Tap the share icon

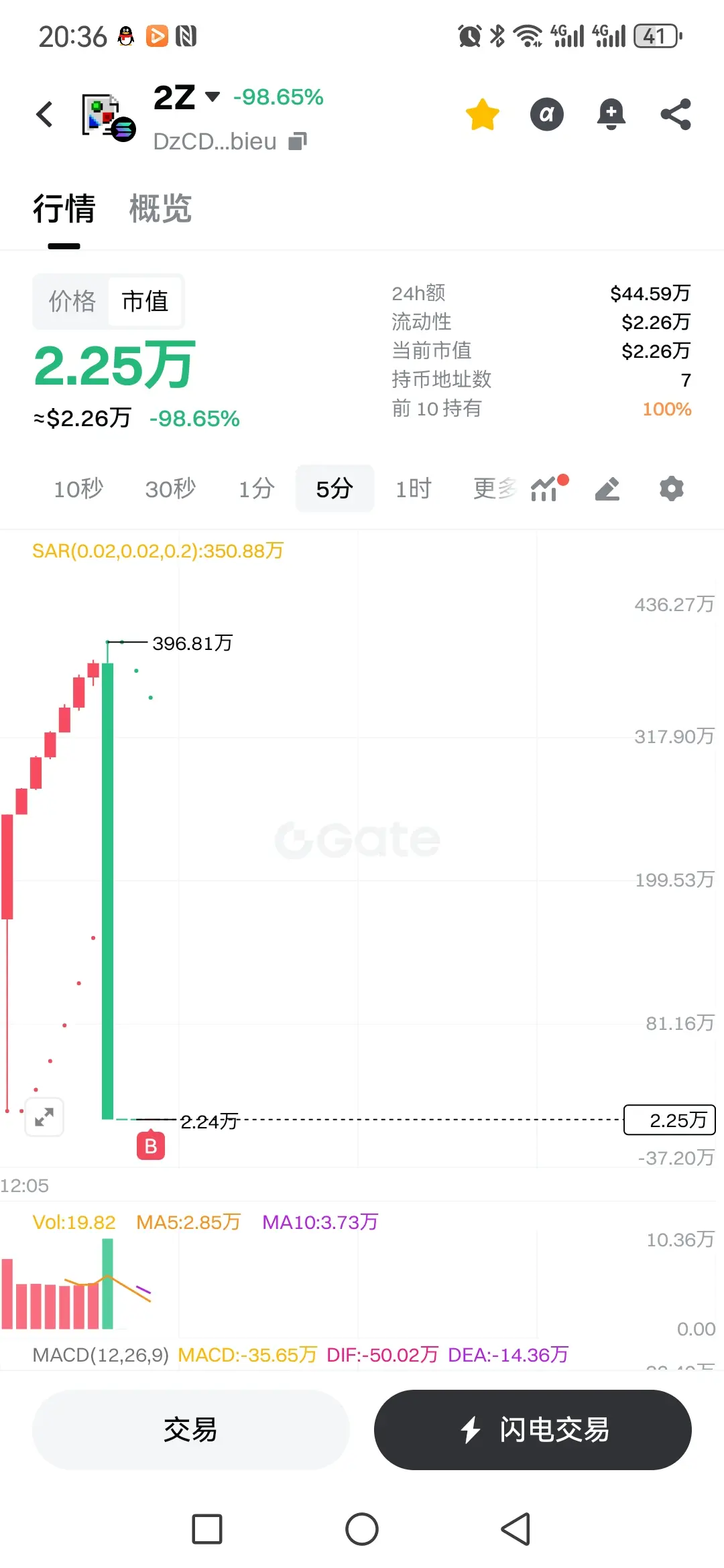point(676,114)
